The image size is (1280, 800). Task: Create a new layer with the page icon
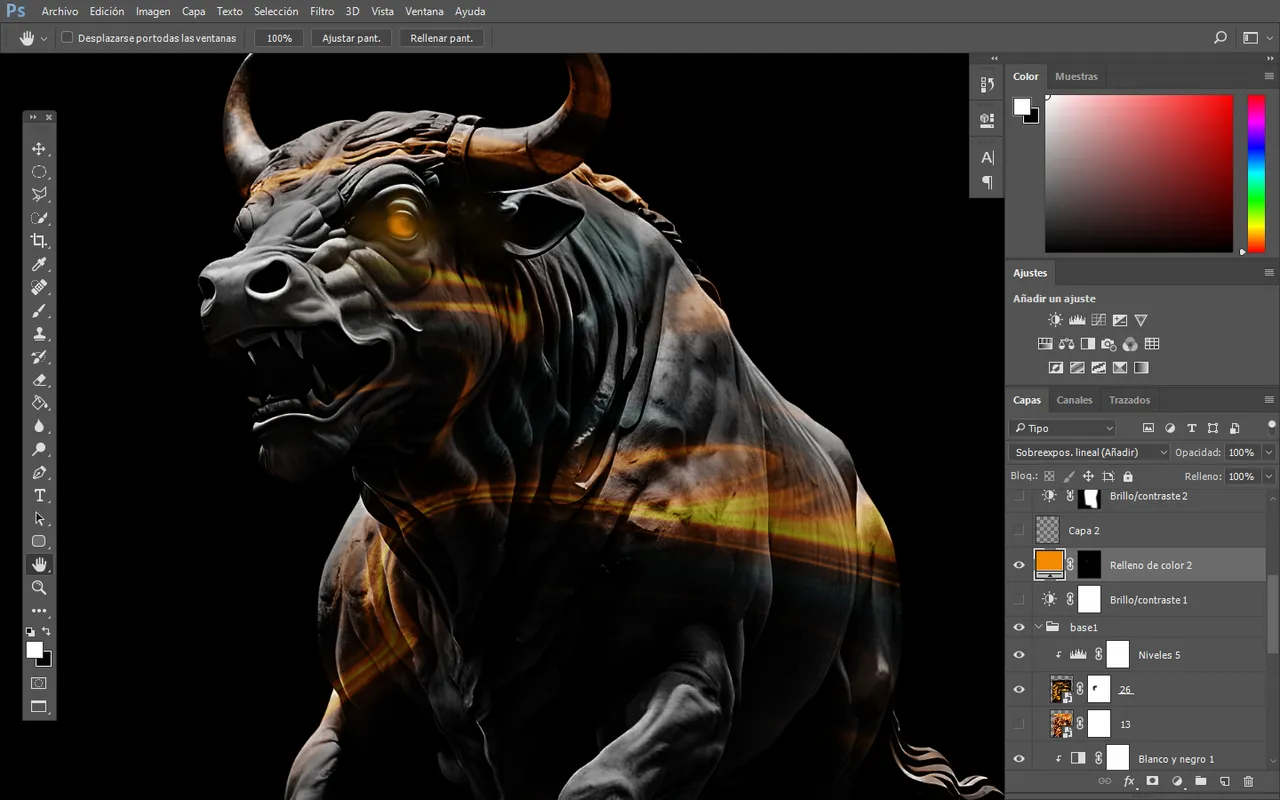1224,781
